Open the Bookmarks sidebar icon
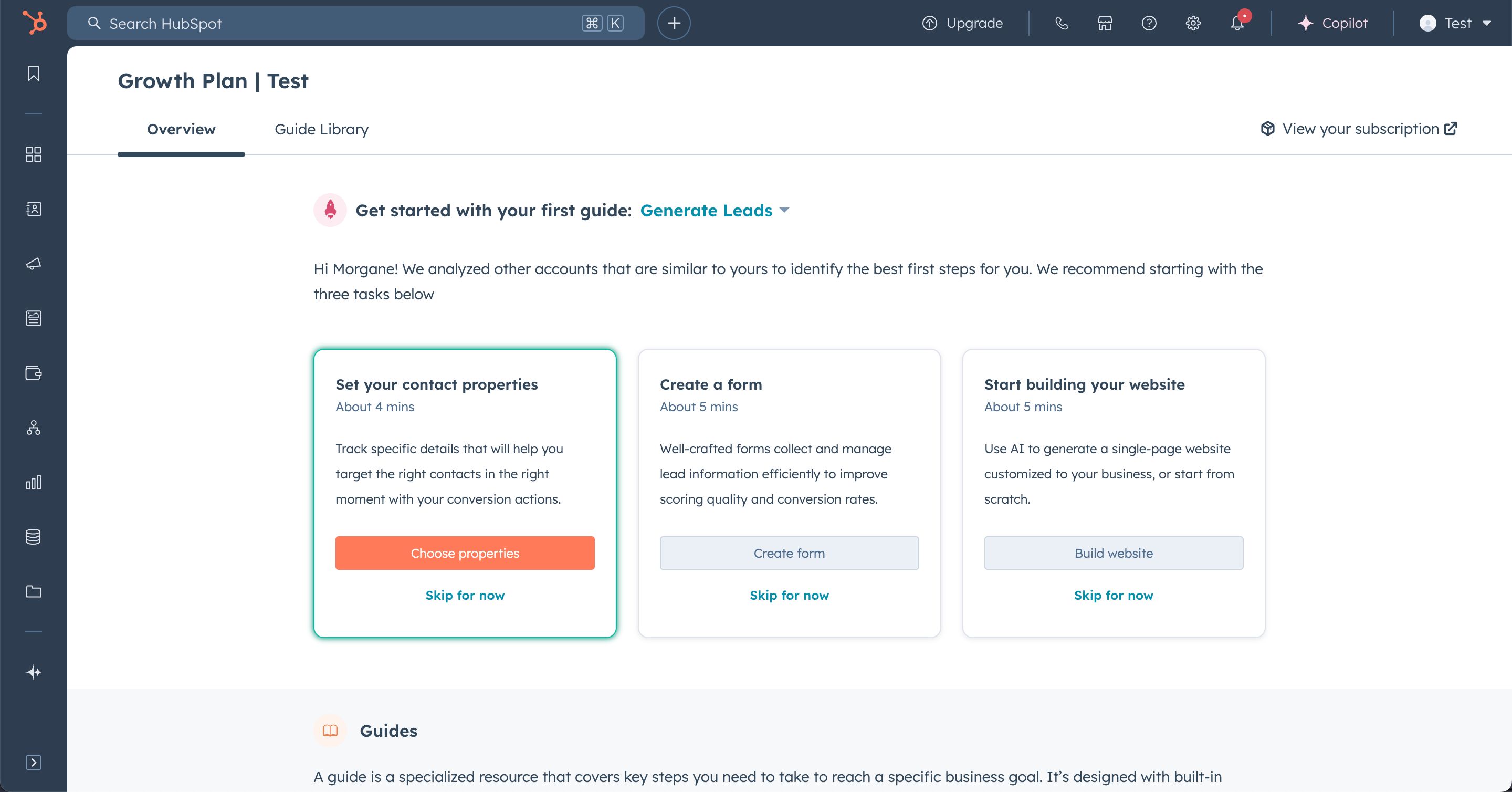This screenshot has height=792, width=1512. click(x=34, y=74)
